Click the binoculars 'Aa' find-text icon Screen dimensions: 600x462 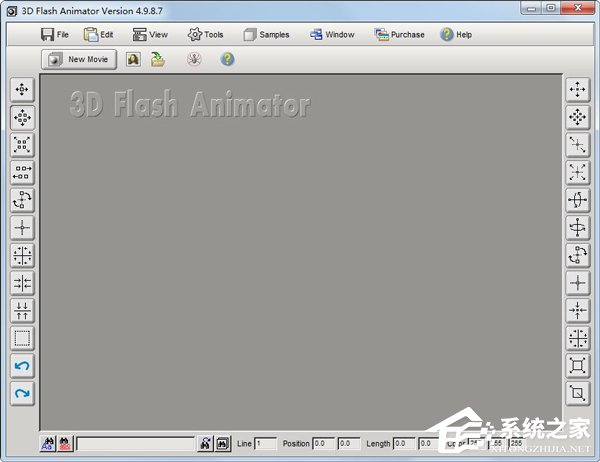pos(48,444)
